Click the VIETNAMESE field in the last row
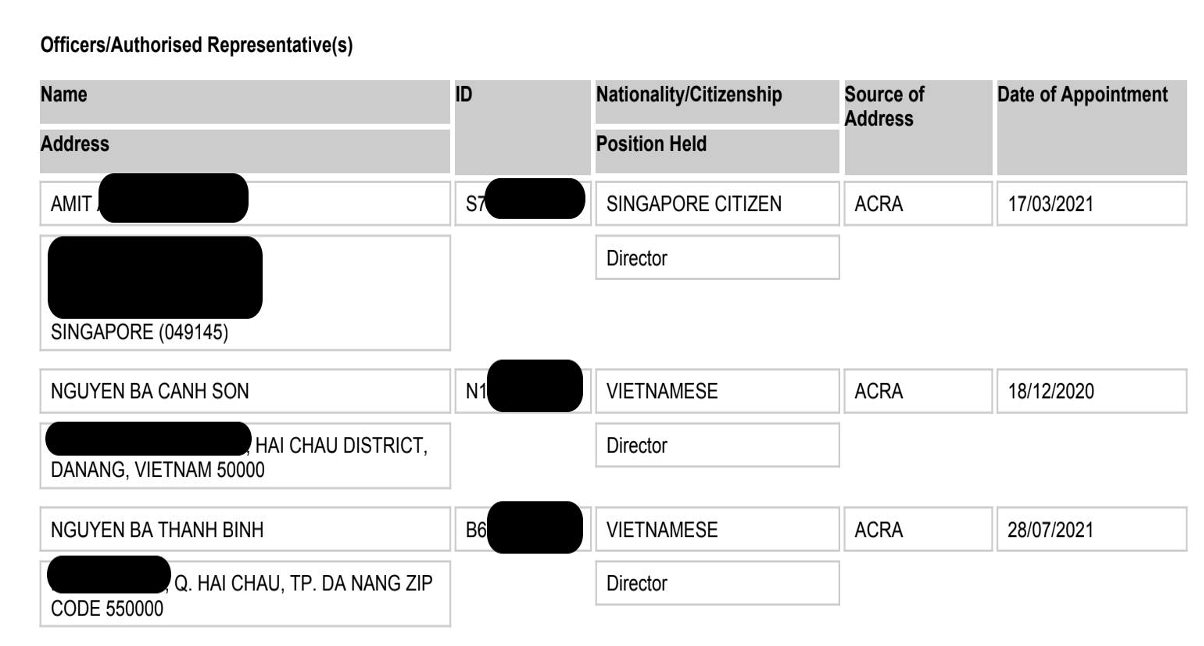 (x=717, y=530)
